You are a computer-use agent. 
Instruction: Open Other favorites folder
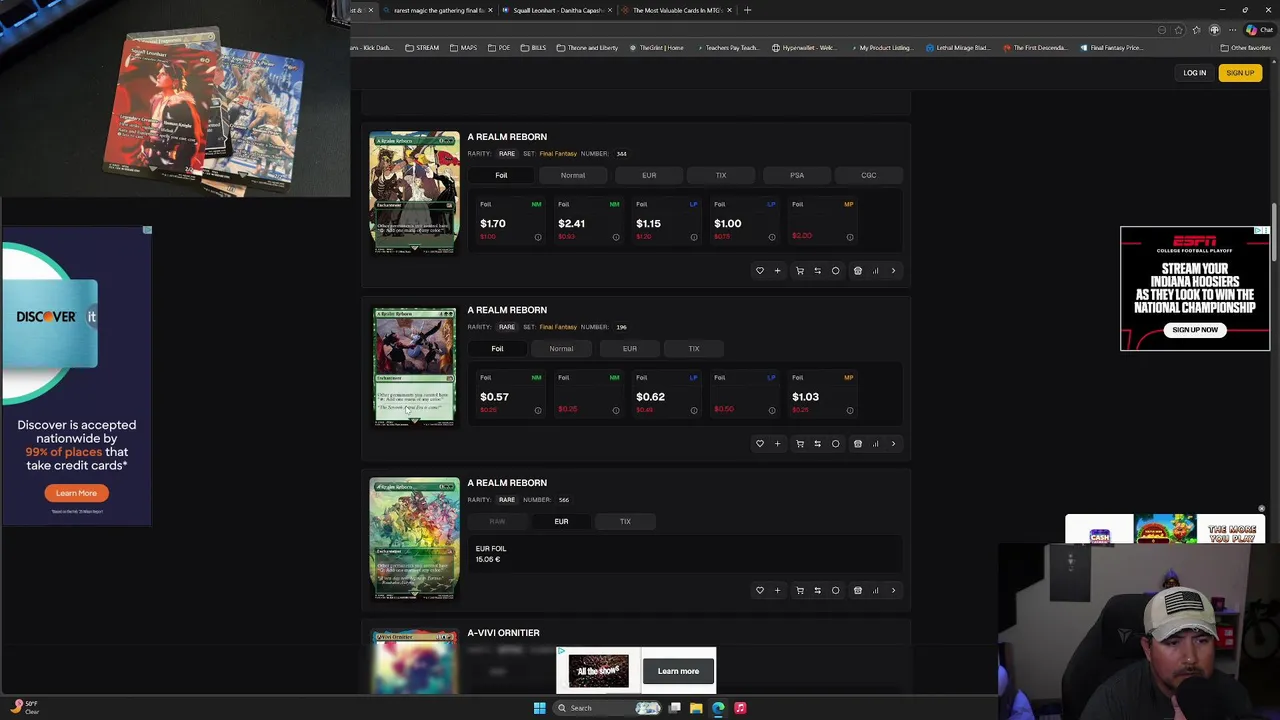[1246, 48]
